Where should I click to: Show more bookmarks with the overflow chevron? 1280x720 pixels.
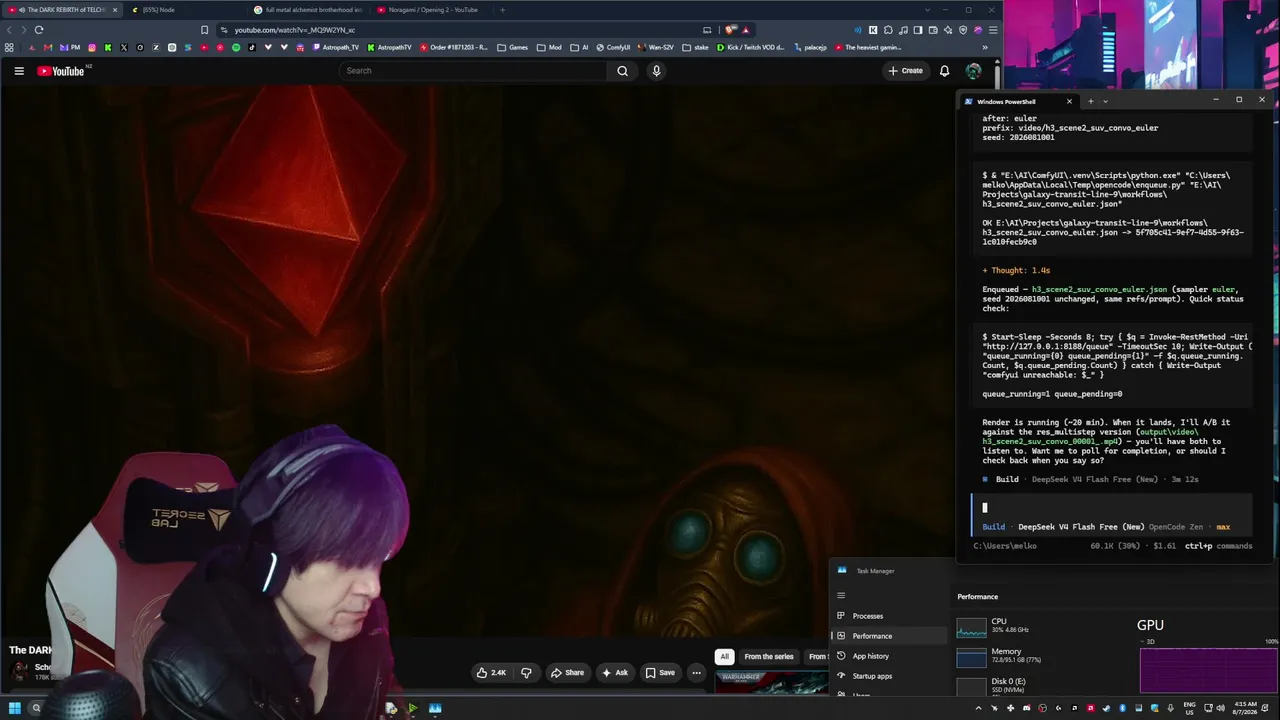click(x=985, y=47)
